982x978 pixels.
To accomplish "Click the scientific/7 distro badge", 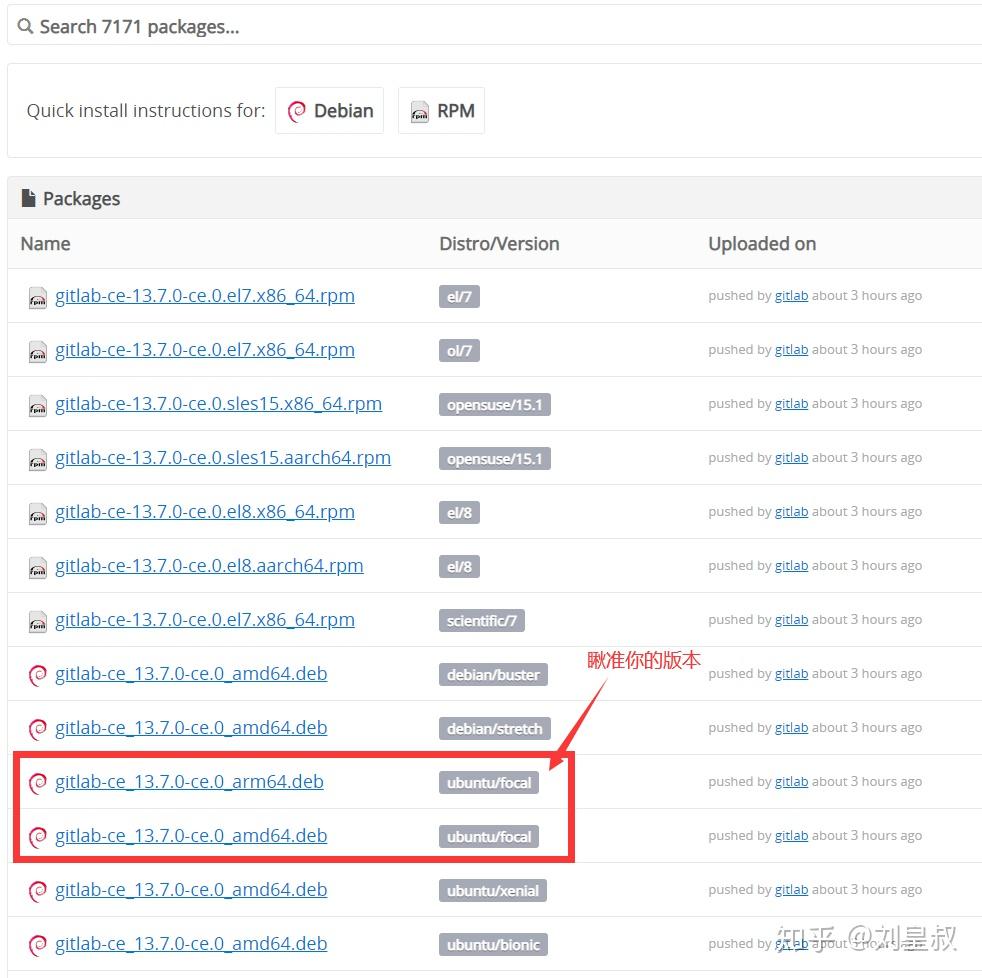I will pyautogui.click(x=482, y=620).
